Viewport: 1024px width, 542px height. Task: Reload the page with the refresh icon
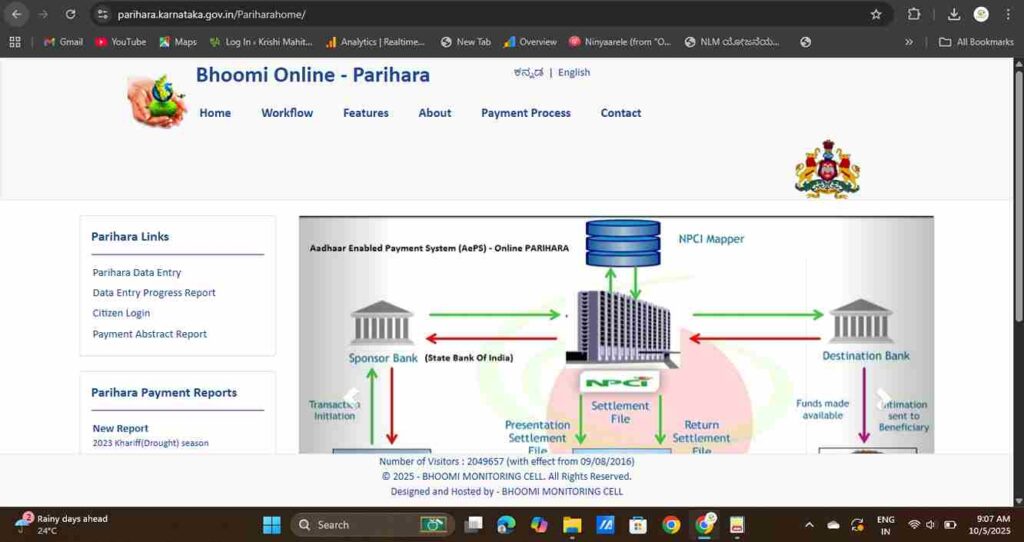(x=70, y=14)
